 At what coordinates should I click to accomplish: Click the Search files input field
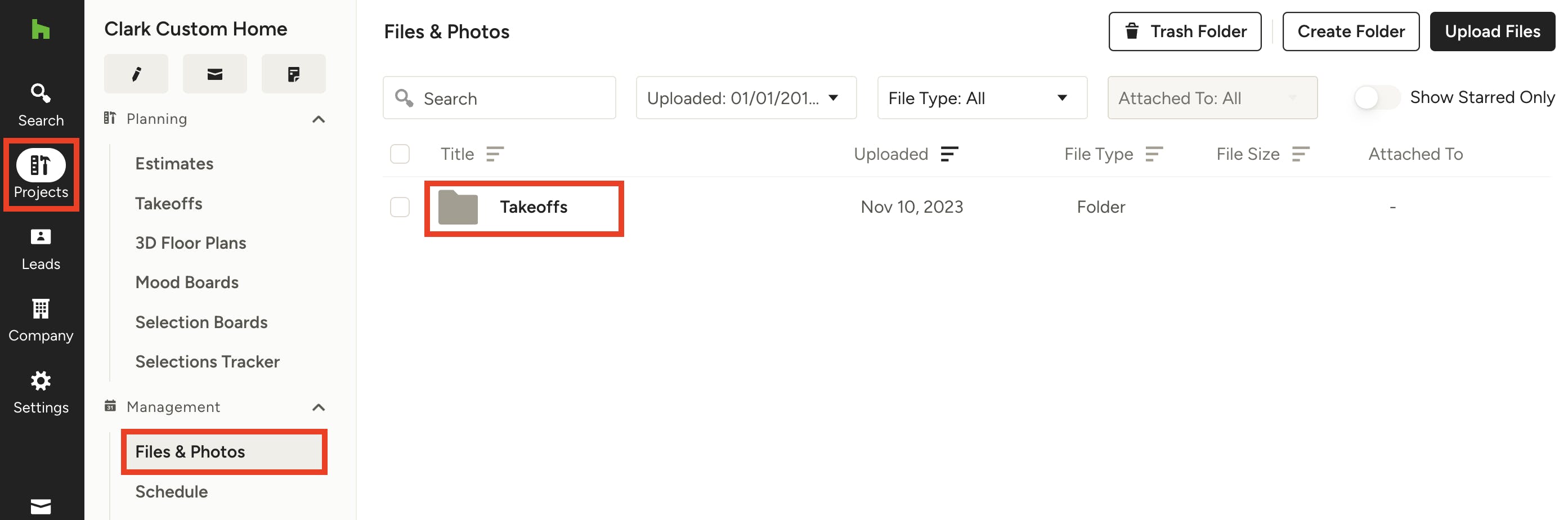click(x=499, y=97)
